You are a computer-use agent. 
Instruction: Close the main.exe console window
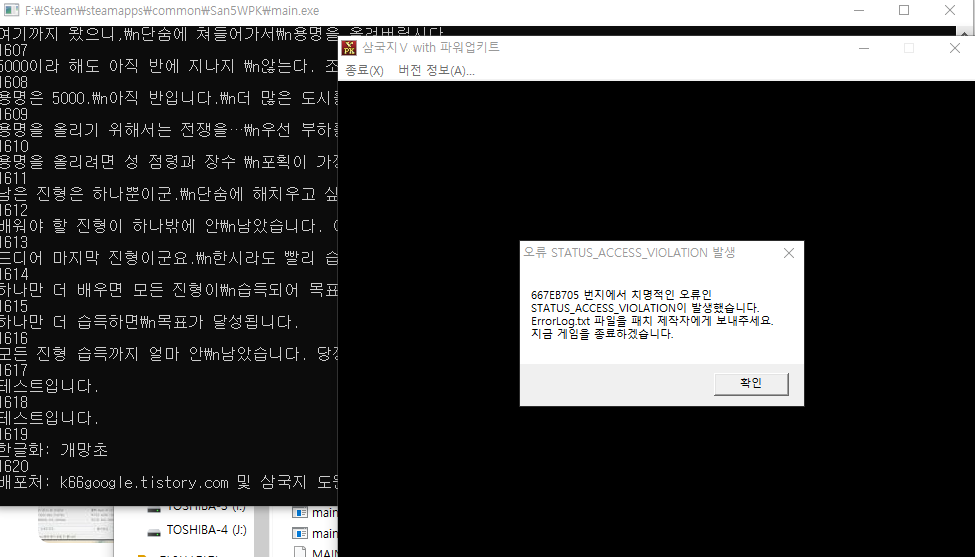[950, 10]
